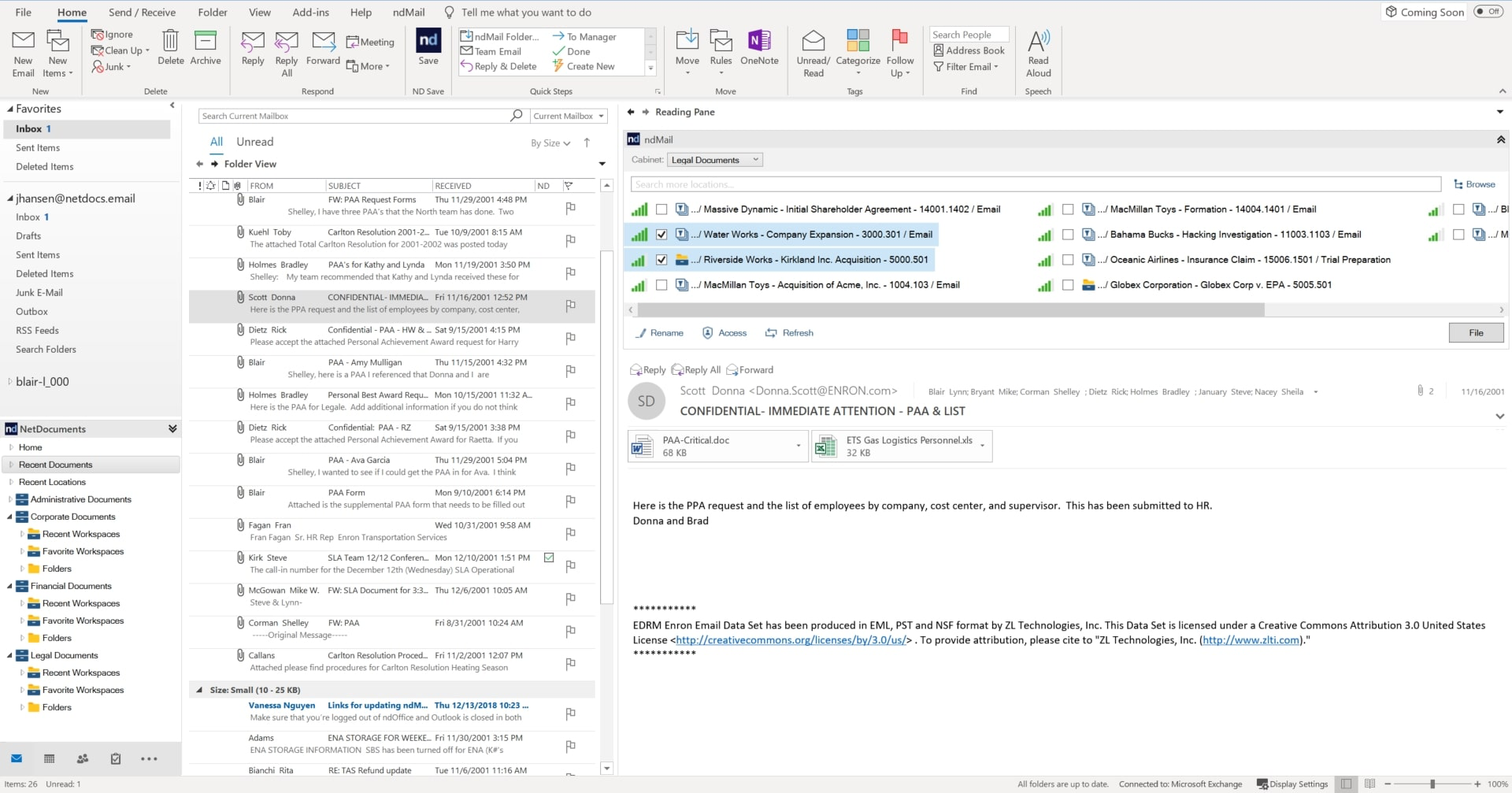The image size is (1512, 793).
Task: Expand Administrative Documents cabinet
Action: pyautogui.click(x=9, y=500)
